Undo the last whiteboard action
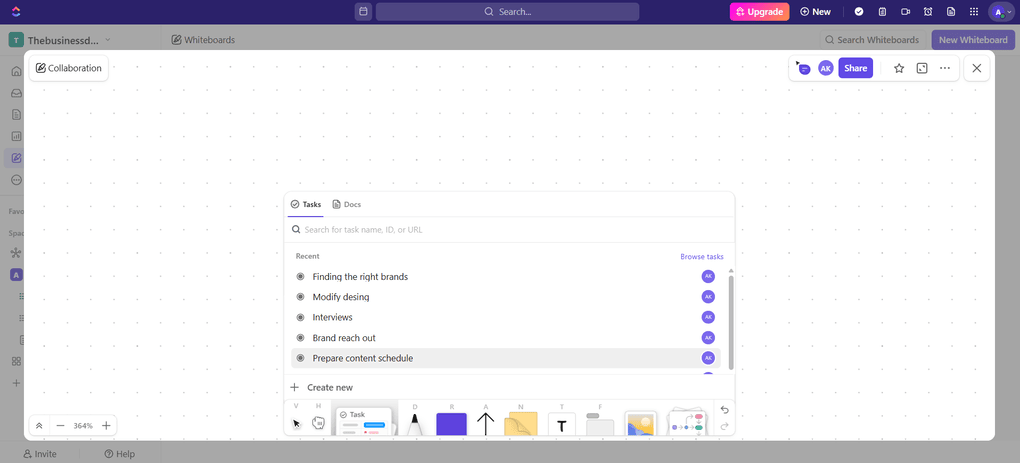Screen dimensions: 1020x463 pyautogui.click(x=725, y=410)
